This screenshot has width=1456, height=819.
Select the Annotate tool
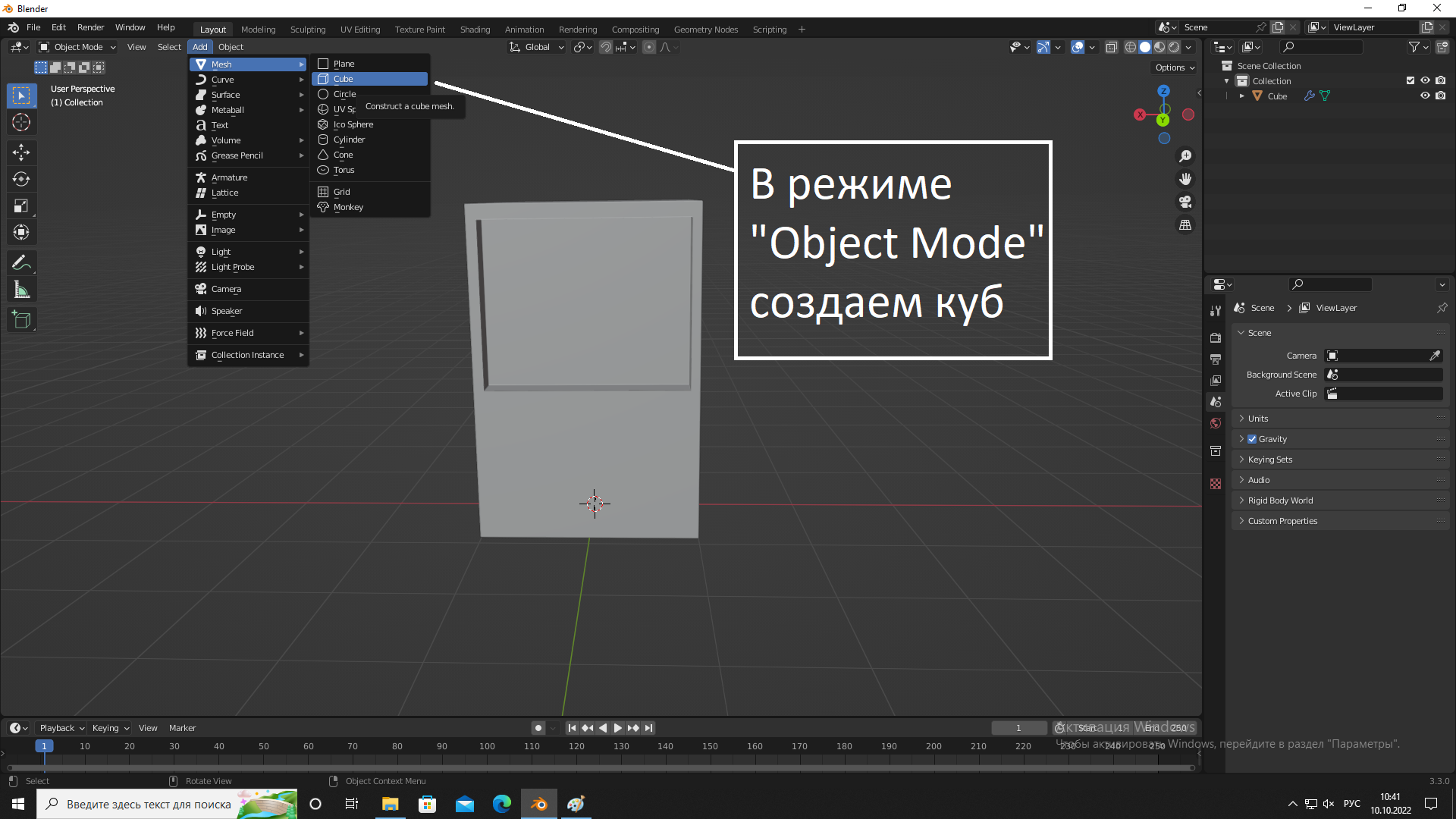pyautogui.click(x=21, y=263)
